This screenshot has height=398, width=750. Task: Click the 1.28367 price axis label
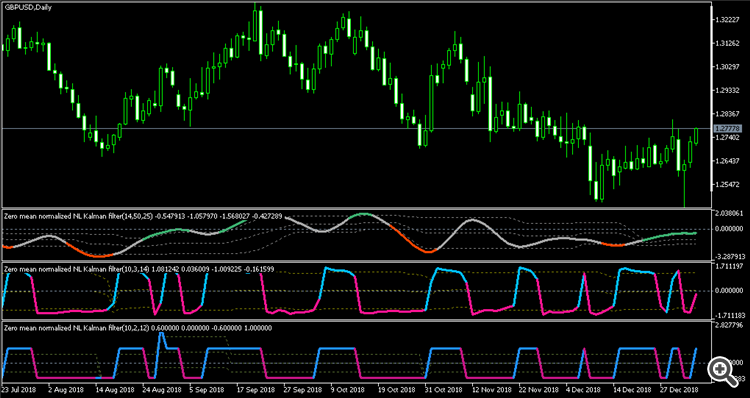727,114
